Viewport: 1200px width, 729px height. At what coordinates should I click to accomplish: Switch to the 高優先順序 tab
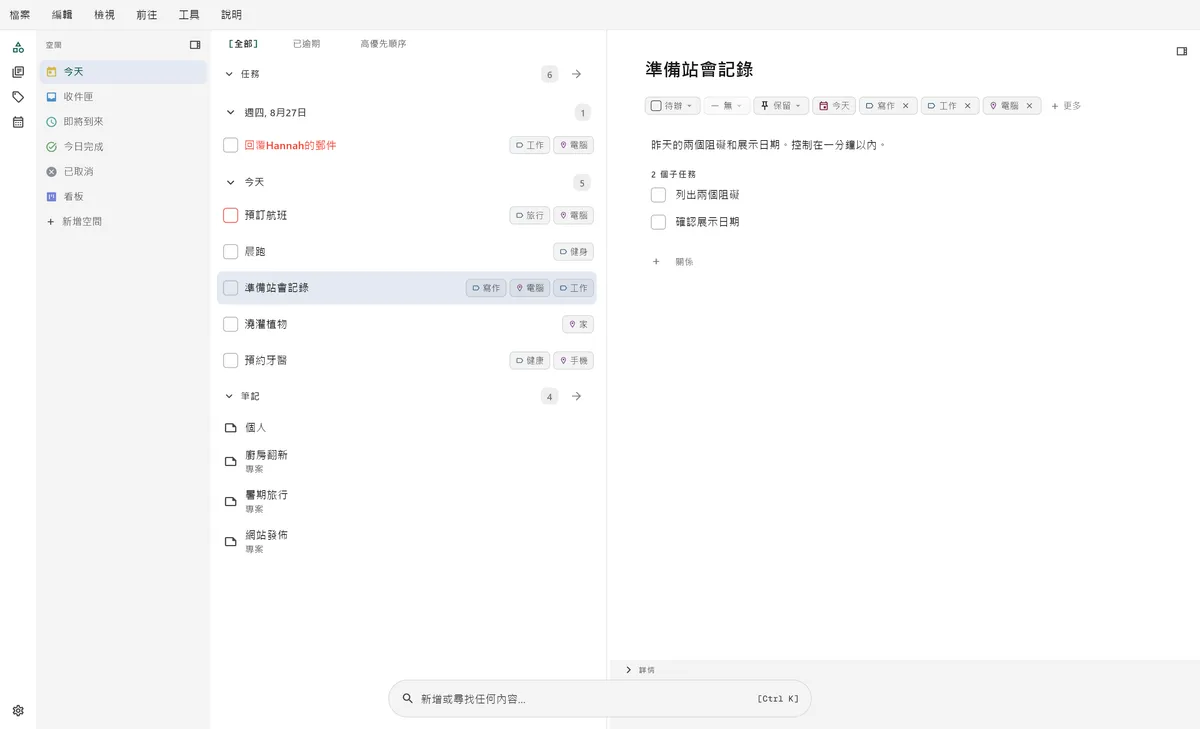point(383,44)
